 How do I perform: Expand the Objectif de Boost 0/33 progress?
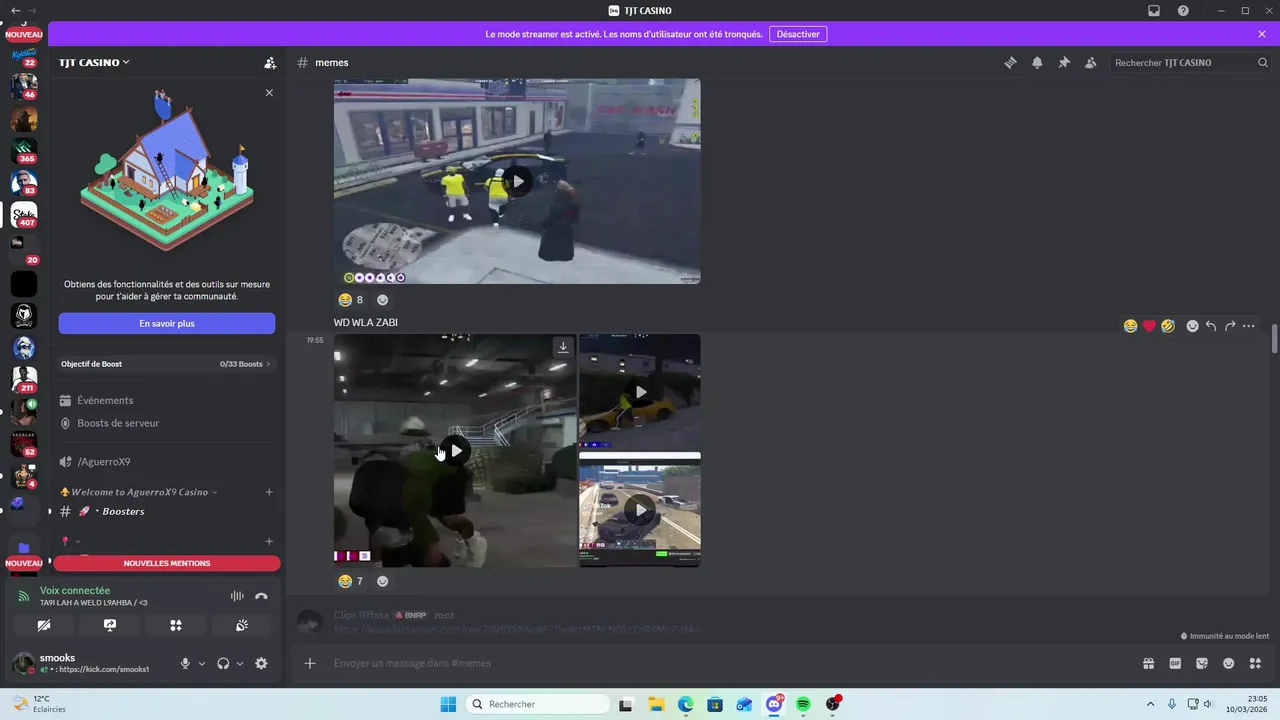166,364
